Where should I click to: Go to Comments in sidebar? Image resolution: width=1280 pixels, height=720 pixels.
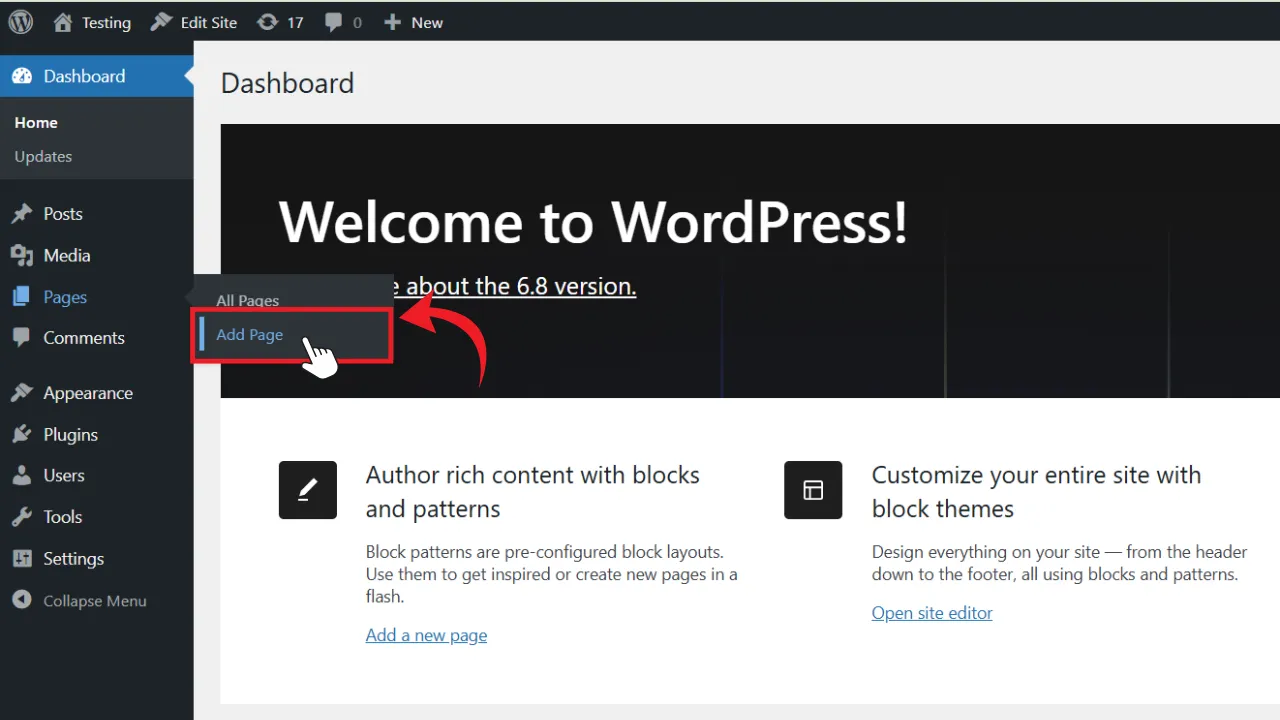(84, 338)
